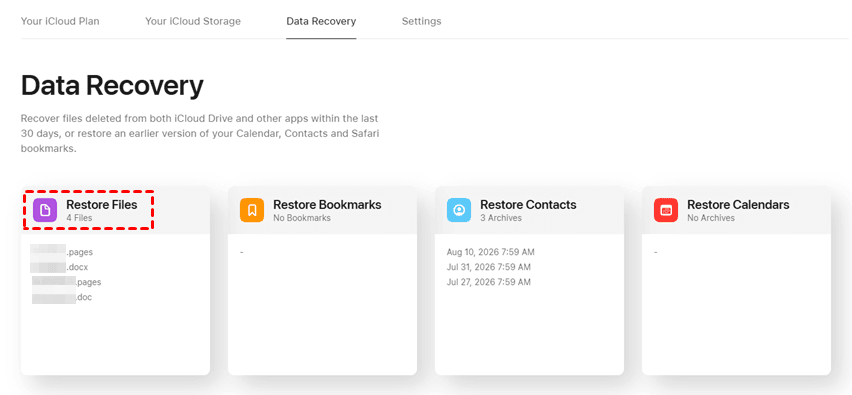Click the red Restore Calendars icon
Image resolution: width=852 pixels, height=395 pixels.
click(666, 210)
